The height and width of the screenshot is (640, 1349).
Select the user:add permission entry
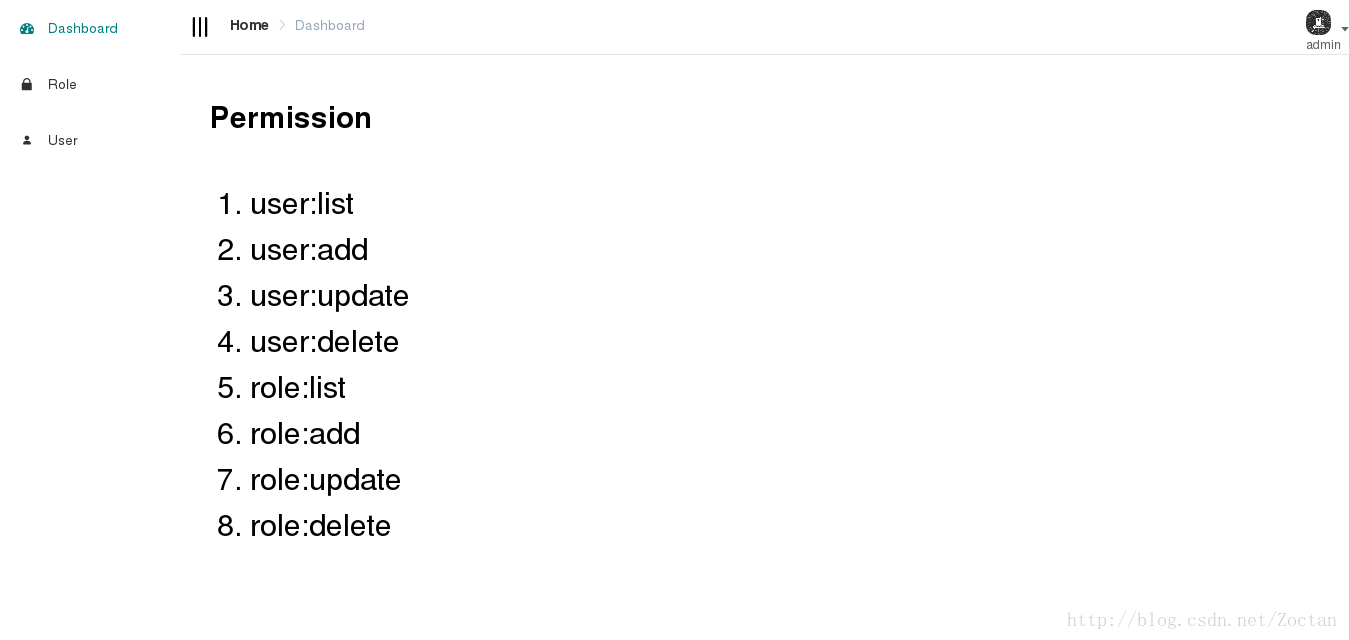(x=309, y=250)
